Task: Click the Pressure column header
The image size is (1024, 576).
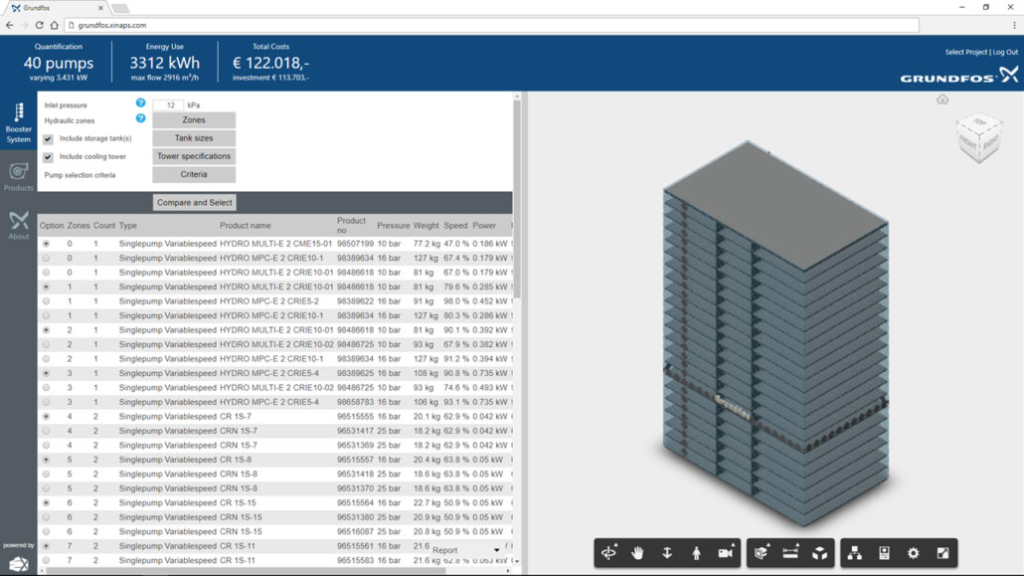Action: pyautogui.click(x=393, y=225)
